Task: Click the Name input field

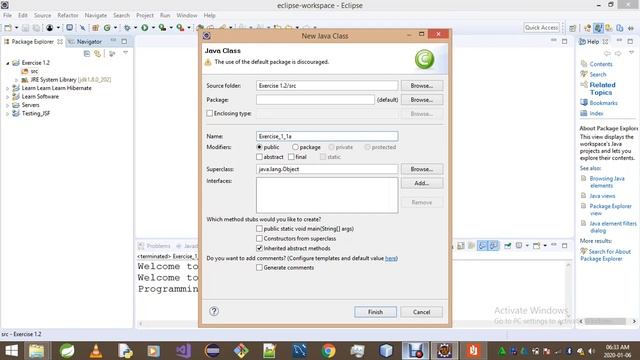Action: 327,136
